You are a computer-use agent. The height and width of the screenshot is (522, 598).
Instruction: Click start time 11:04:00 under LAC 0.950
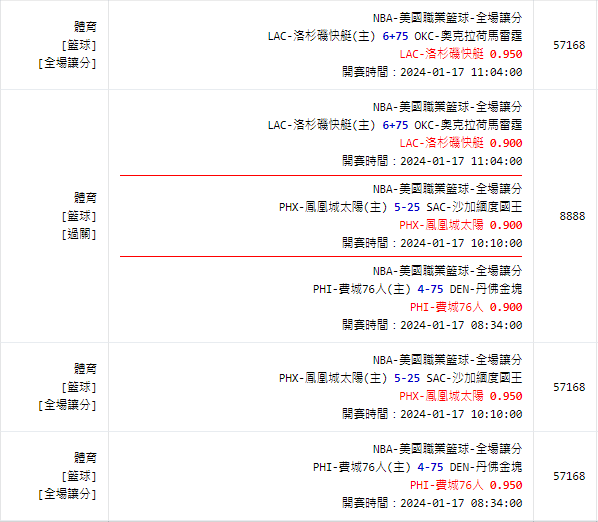tap(497, 72)
